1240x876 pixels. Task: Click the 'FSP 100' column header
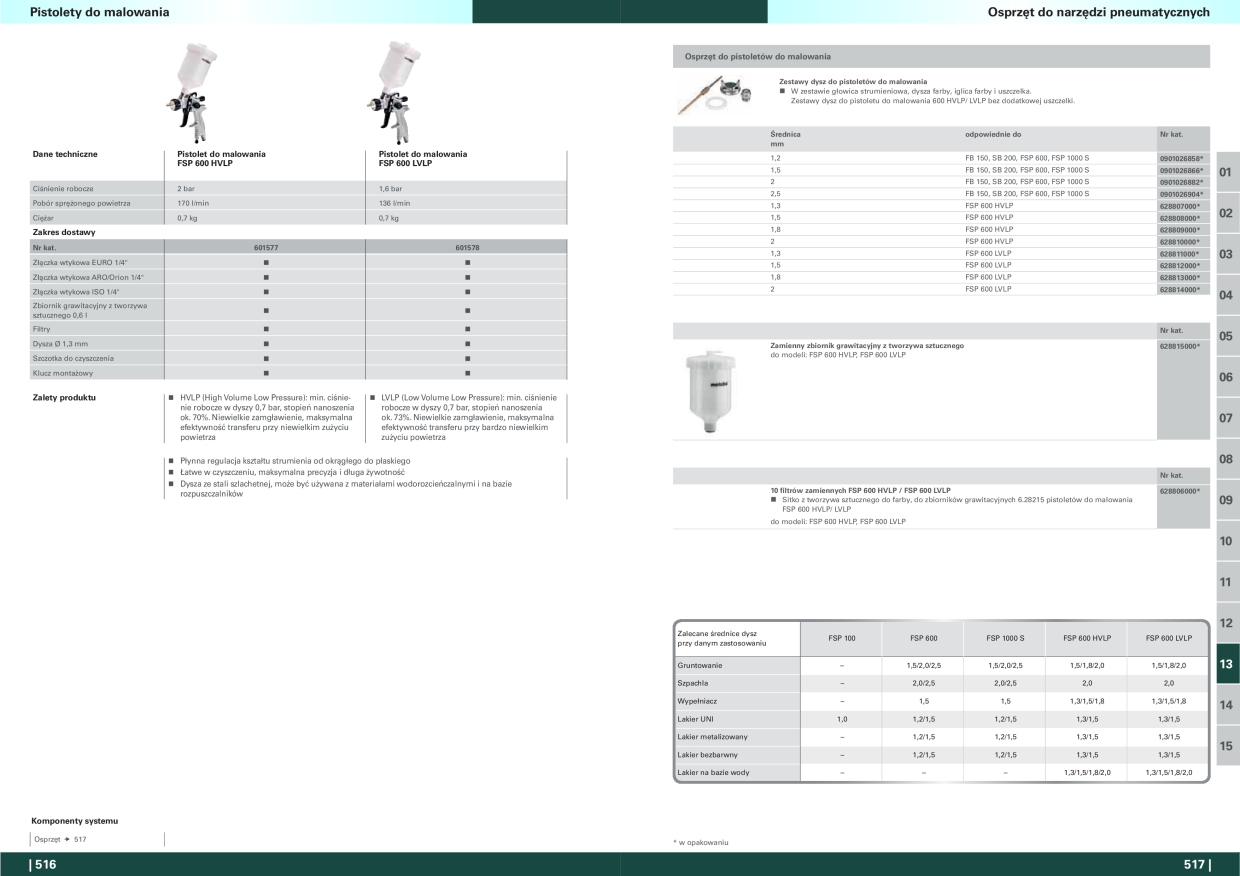click(x=842, y=638)
